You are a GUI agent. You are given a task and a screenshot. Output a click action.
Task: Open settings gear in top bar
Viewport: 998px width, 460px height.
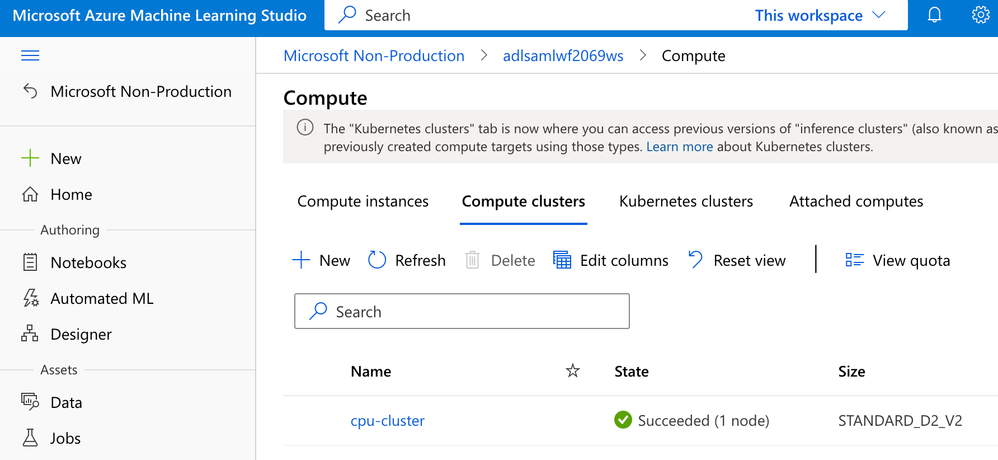[980, 15]
